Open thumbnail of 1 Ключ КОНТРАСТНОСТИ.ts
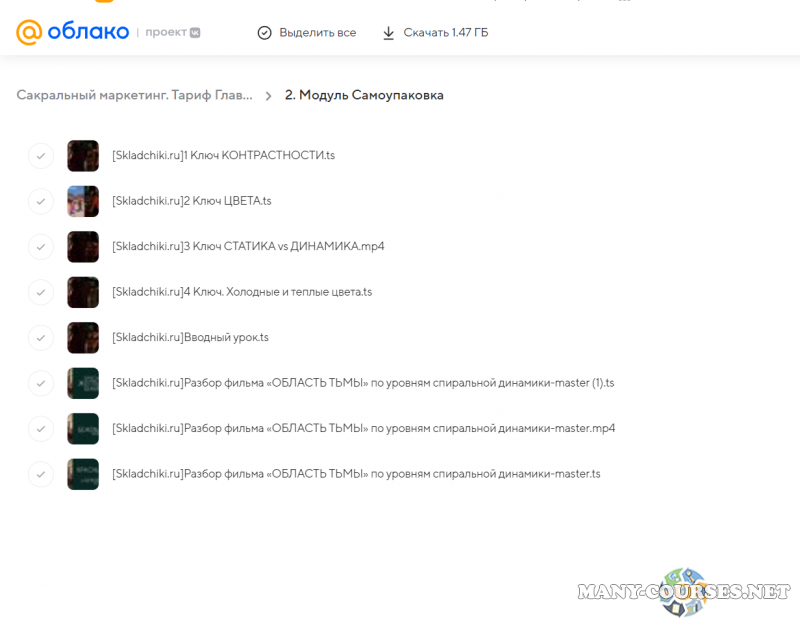The image size is (800, 625). click(x=83, y=156)
